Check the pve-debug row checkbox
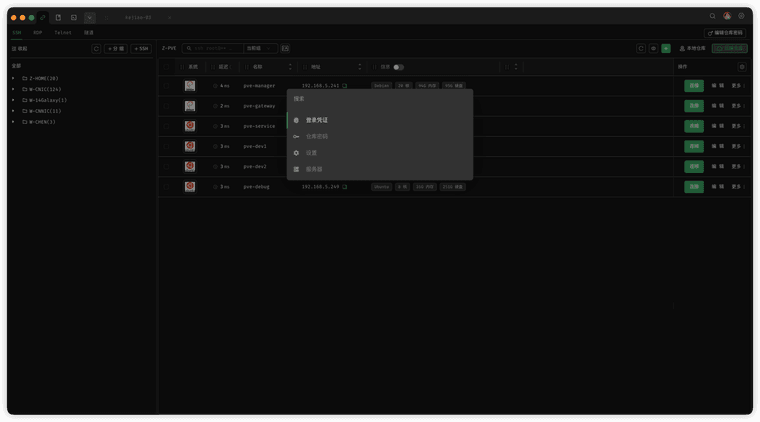 click(x=167, y=187)
